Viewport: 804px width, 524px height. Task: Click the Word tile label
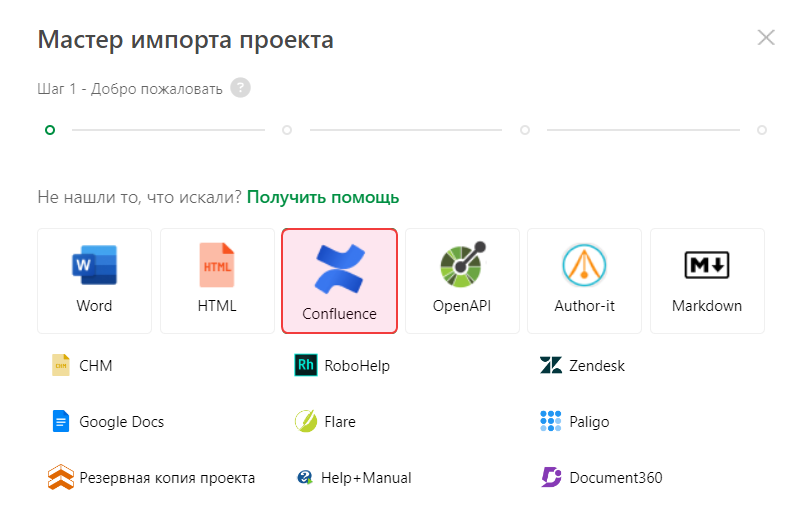tap(94, 306)
